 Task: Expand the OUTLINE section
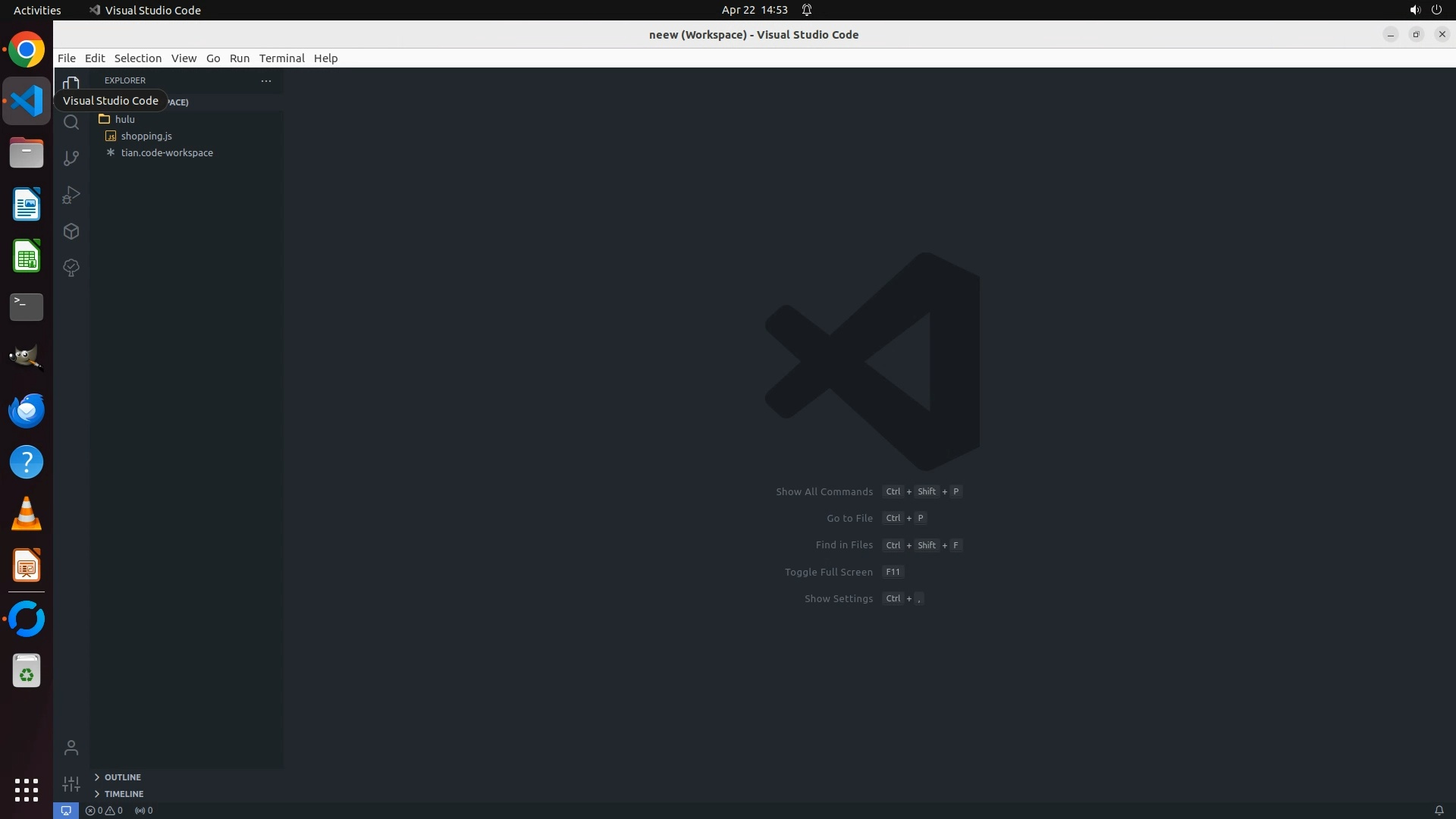(123, 777)
